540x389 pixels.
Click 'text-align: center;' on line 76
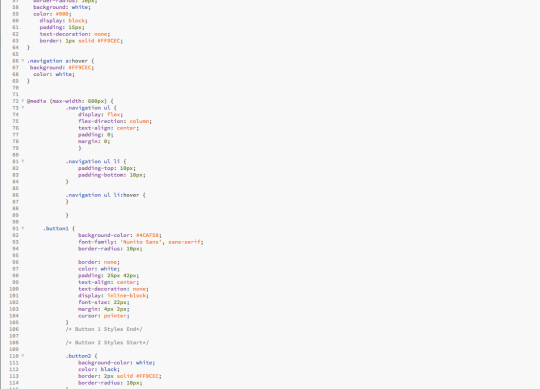point(108,128)
